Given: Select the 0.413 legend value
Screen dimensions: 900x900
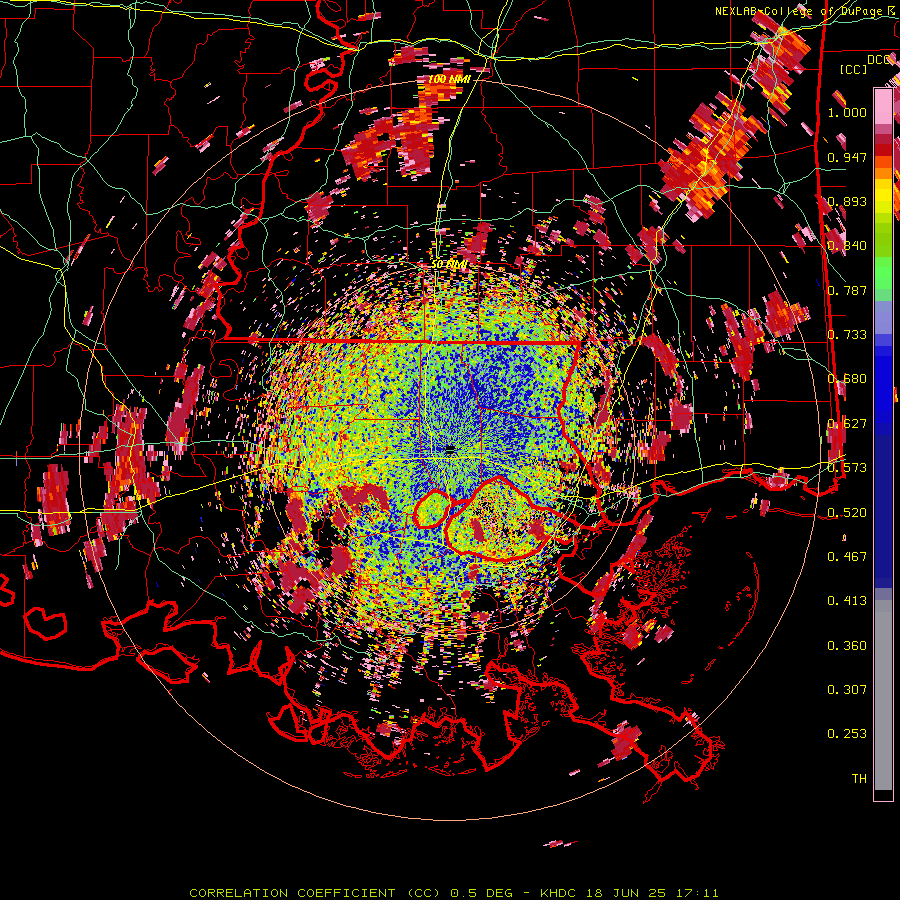Looking at the screenshot, I should (x=847, y=601).
